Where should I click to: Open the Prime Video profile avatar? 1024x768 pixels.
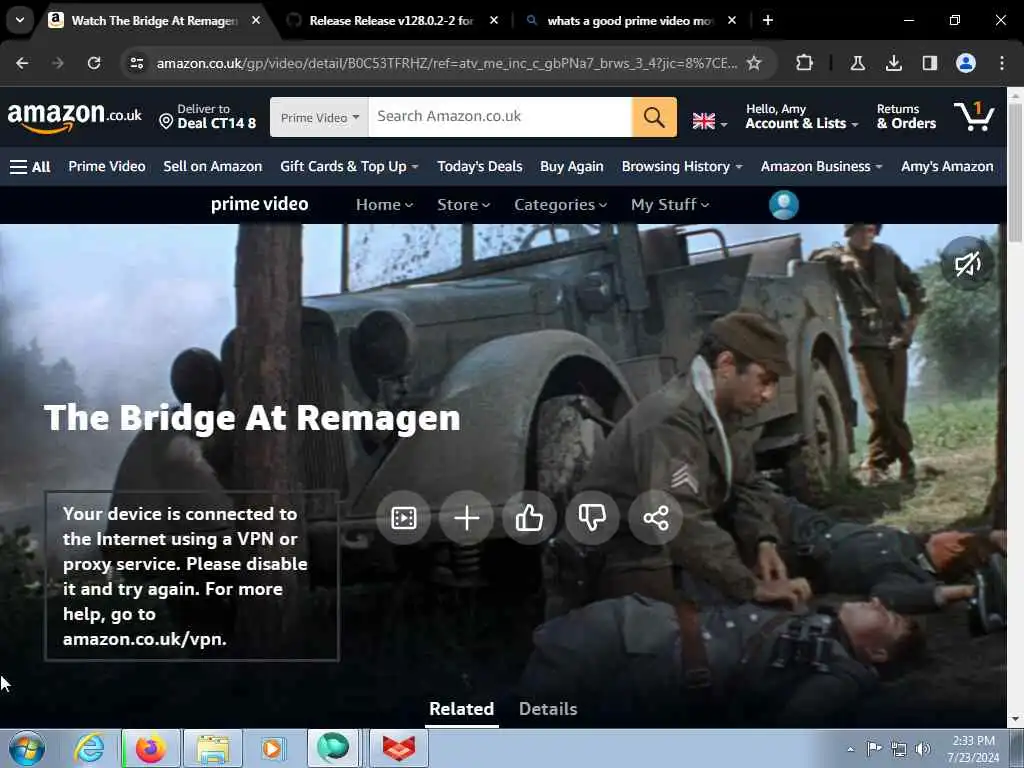tap(784, 204)
